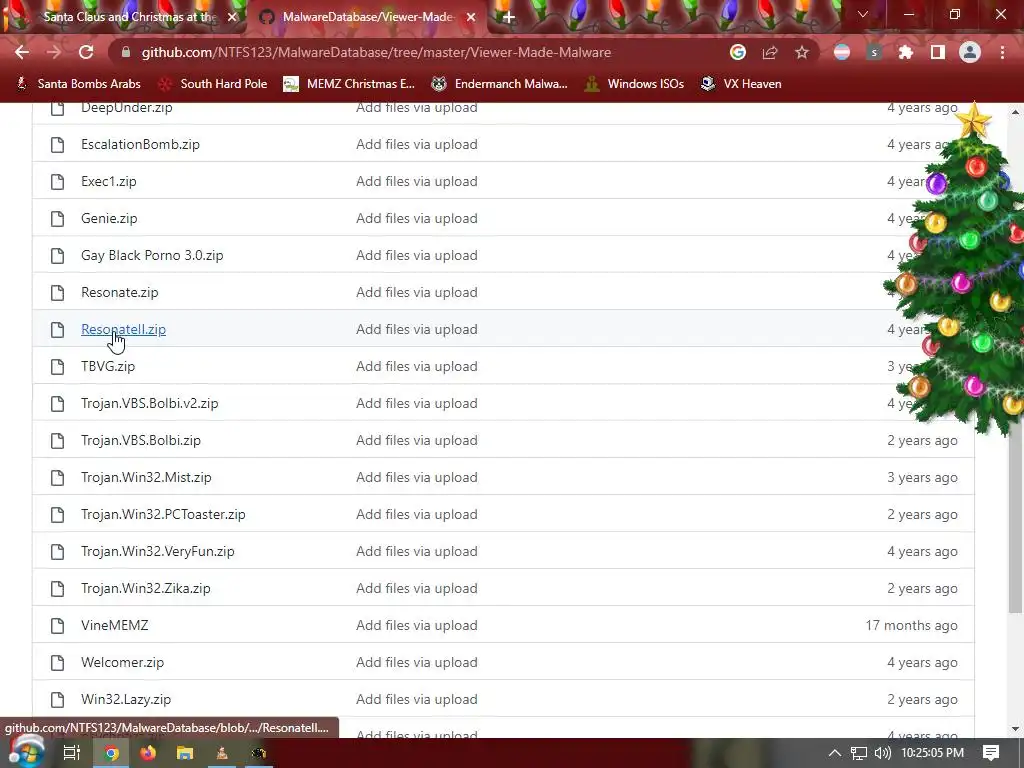The height and width of the screenshot is (768, 1024).
Task: Click the padlock site info icon
Action: pos(126,52)
